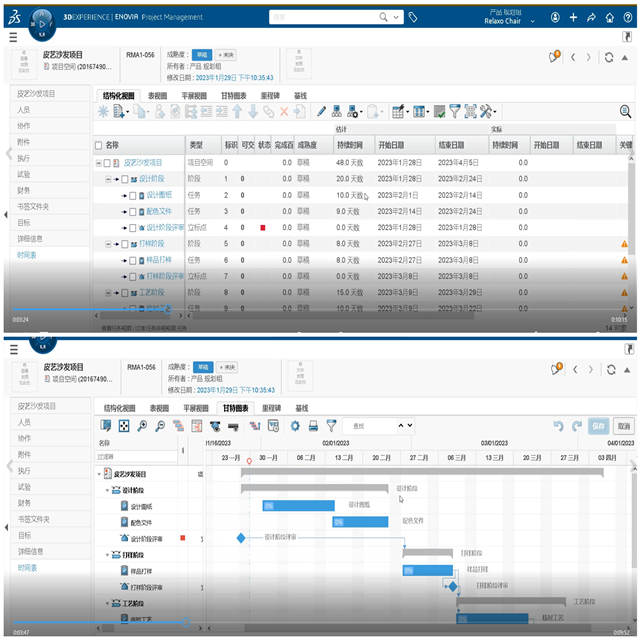Screen dimensions: 640x640
Task: Click the move up arrow in structure toolbar
Action: (237, 111)
